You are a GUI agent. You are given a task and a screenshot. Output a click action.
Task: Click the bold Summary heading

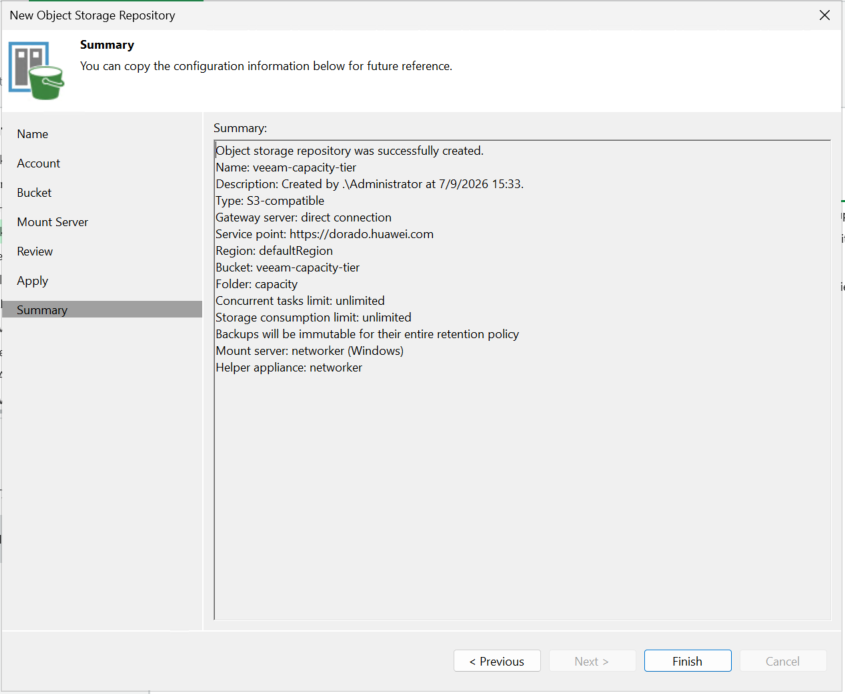(x=107, y=45)
